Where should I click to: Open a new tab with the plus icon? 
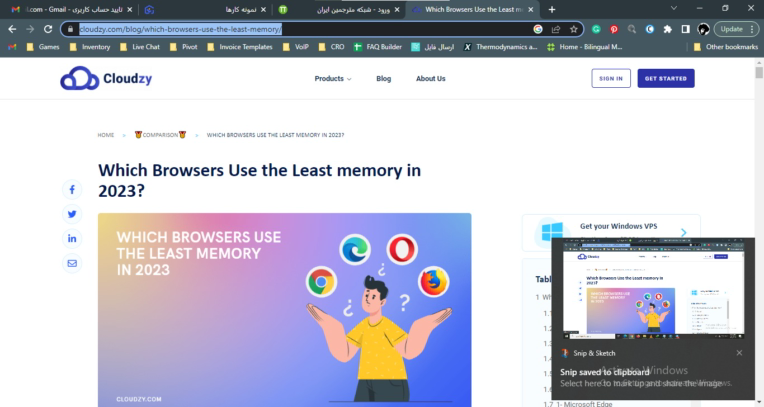tap(552, 9)
